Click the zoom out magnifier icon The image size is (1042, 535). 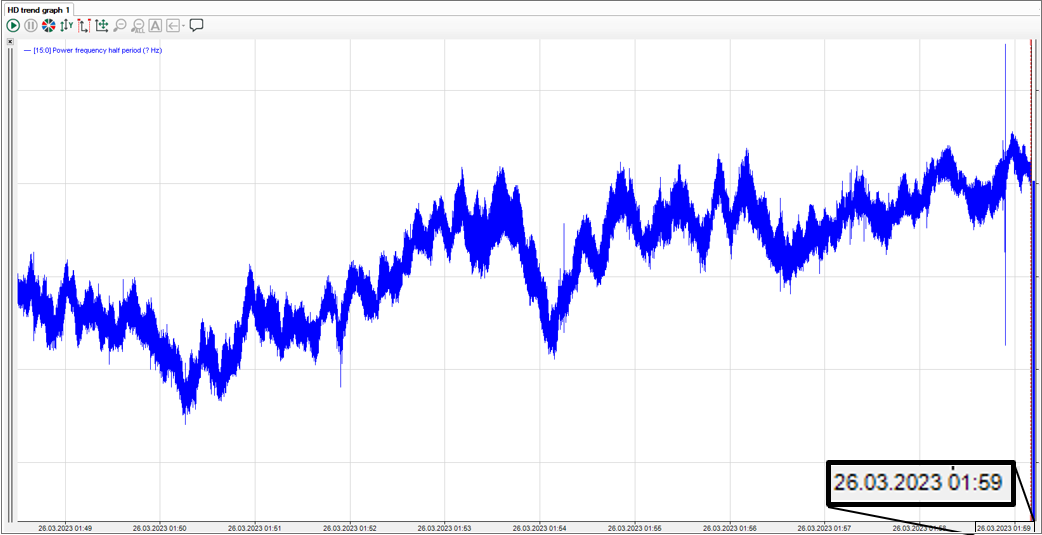pyautogui.click(x=120, y=26)
